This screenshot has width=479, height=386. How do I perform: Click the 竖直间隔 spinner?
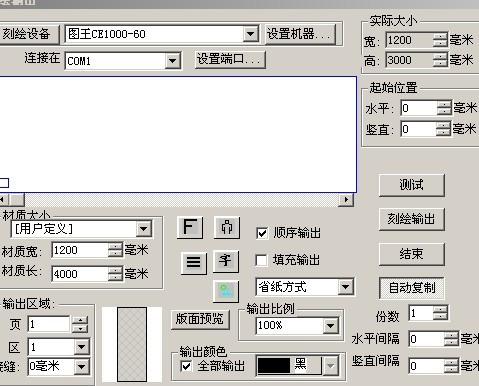tap(452, 366)
